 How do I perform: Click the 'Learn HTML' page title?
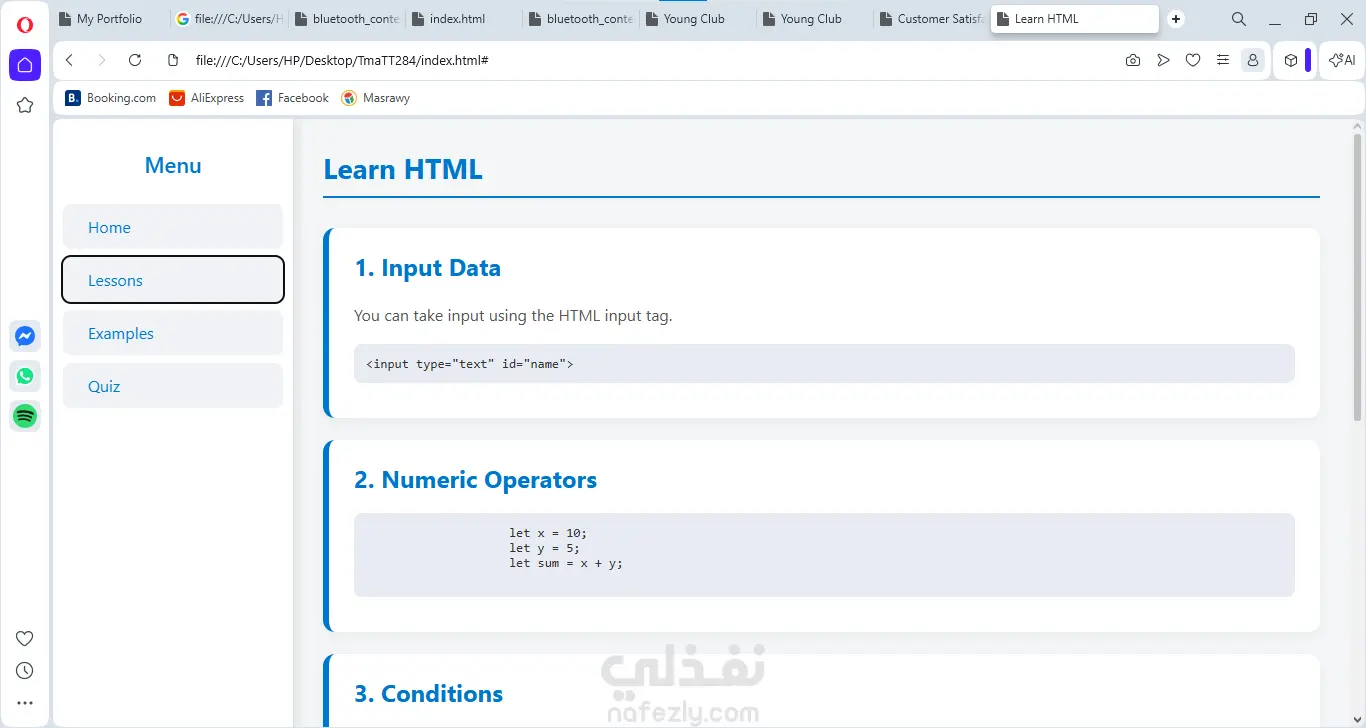(403, 170)
